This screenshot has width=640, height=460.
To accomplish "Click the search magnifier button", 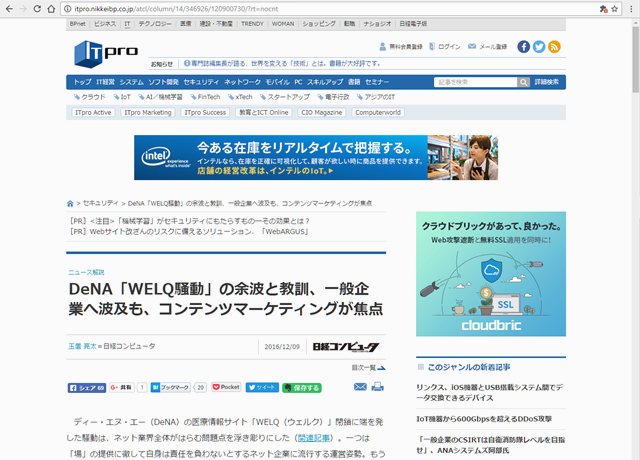I will [524, 81].
